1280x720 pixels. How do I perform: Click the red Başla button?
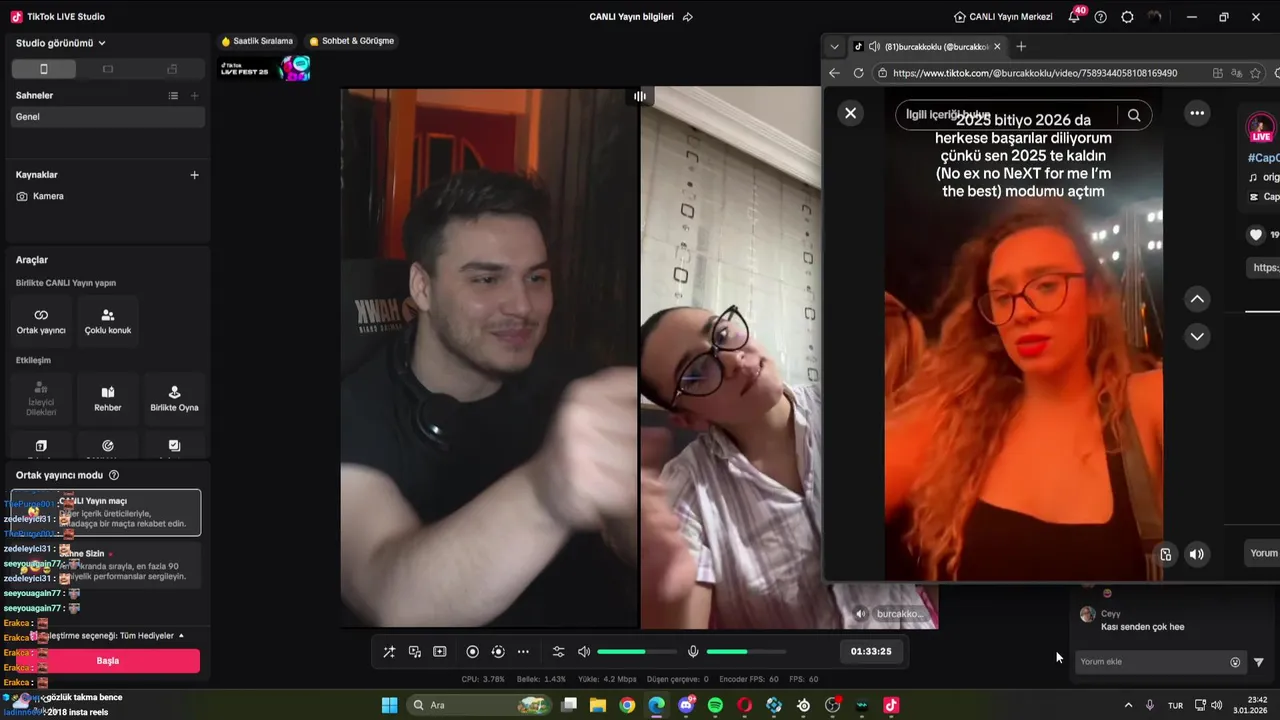[108, 661]
